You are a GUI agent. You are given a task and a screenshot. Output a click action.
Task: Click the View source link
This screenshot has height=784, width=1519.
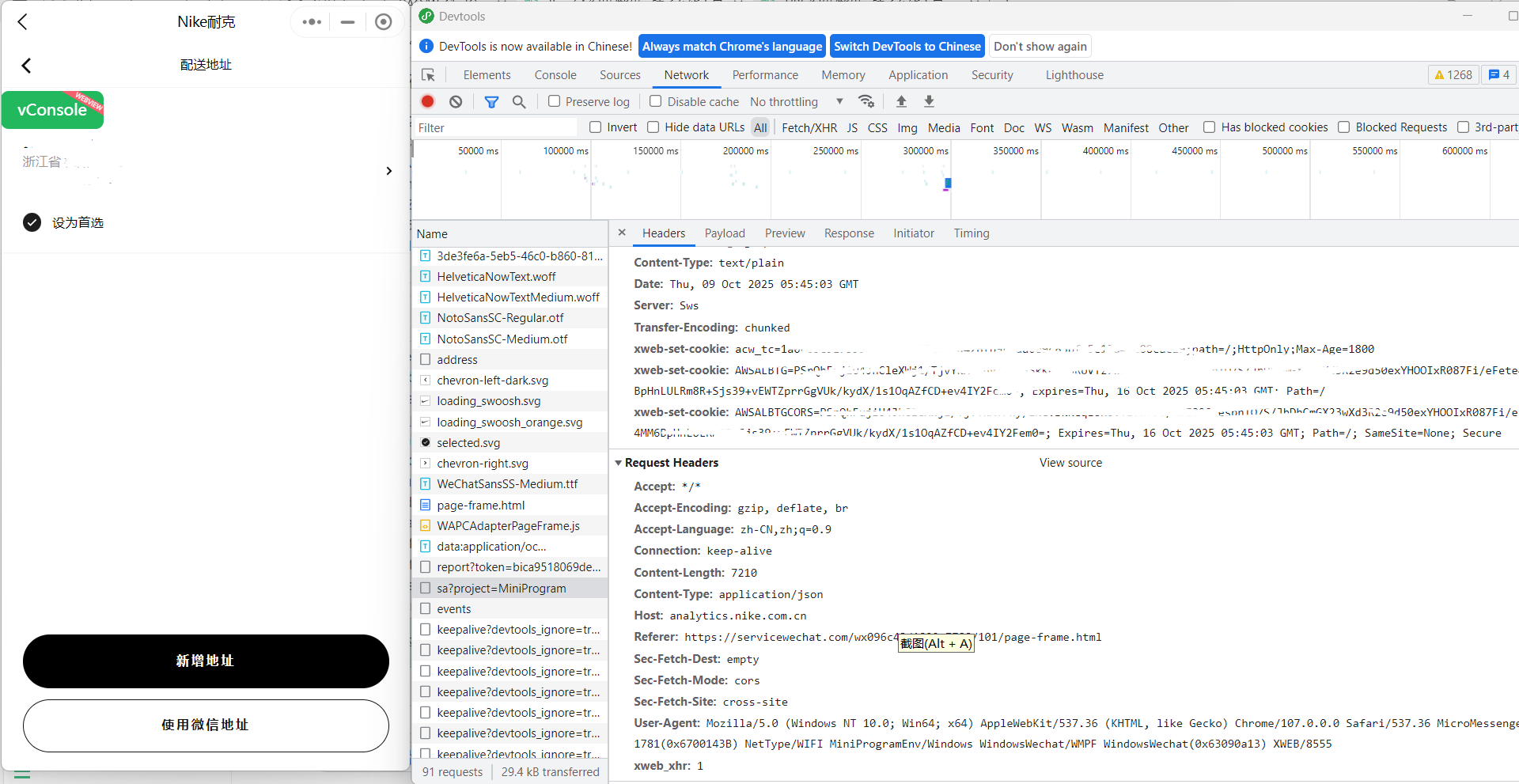1070,463
